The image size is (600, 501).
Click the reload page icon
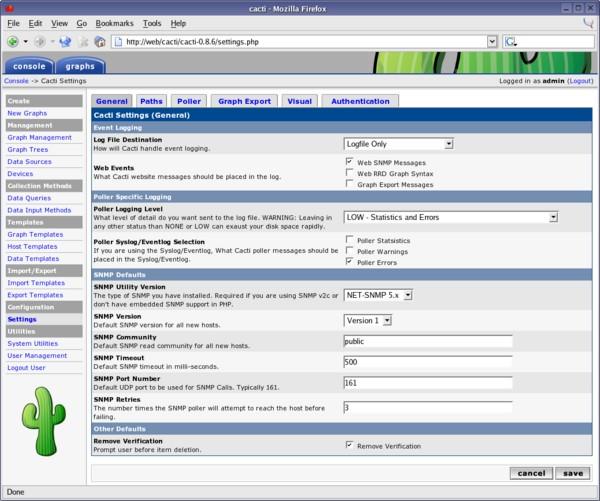65,42
